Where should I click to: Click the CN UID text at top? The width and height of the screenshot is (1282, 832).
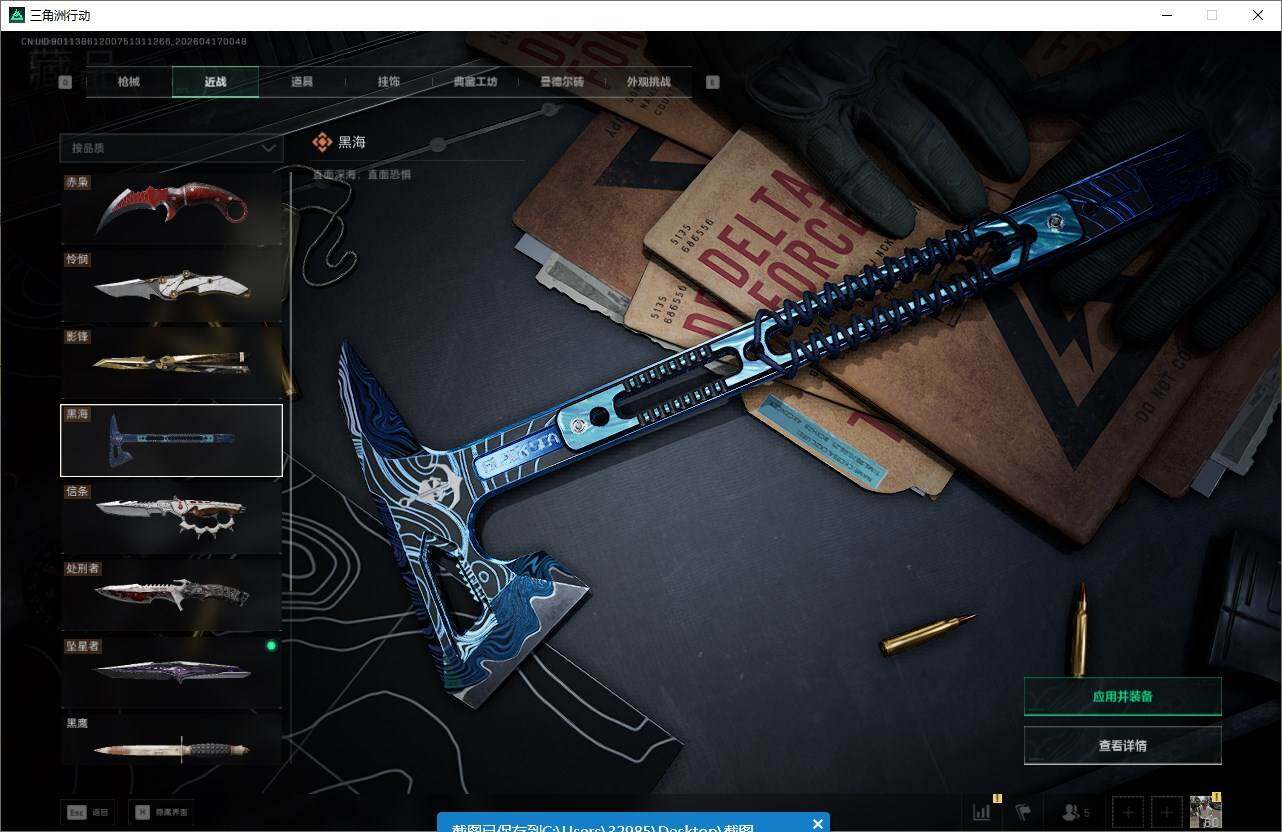[134, 41]
